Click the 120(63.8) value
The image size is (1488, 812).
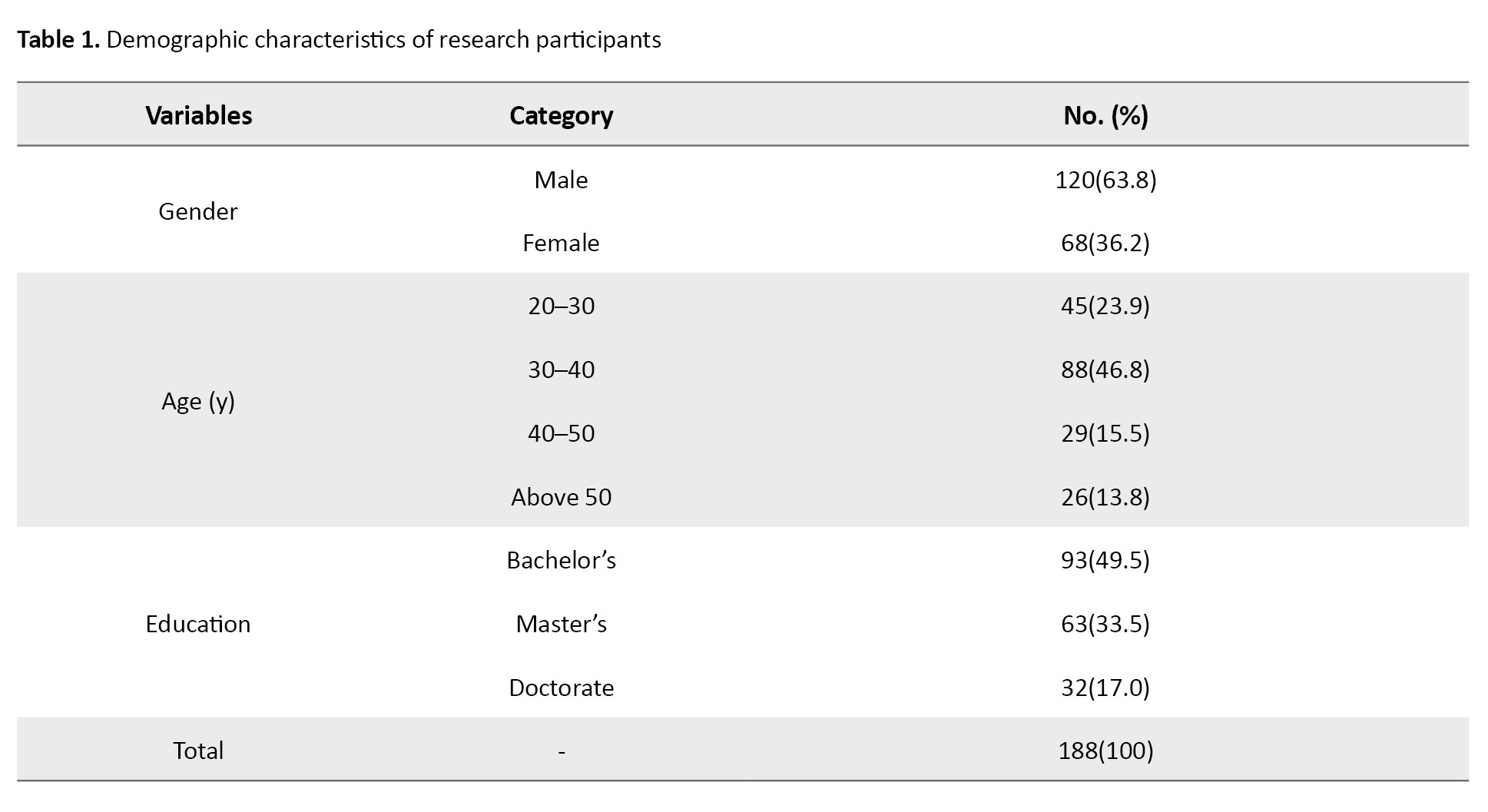tap(1105, 180)
